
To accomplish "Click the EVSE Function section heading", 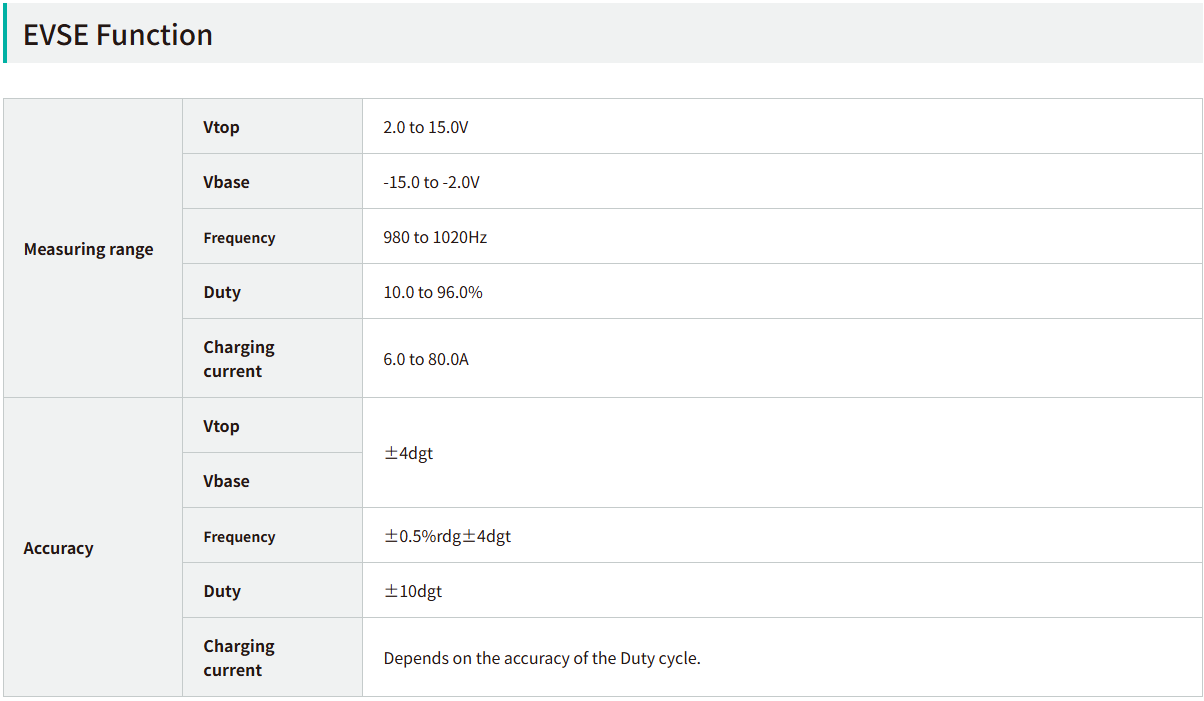I will (x=118, y=35).
